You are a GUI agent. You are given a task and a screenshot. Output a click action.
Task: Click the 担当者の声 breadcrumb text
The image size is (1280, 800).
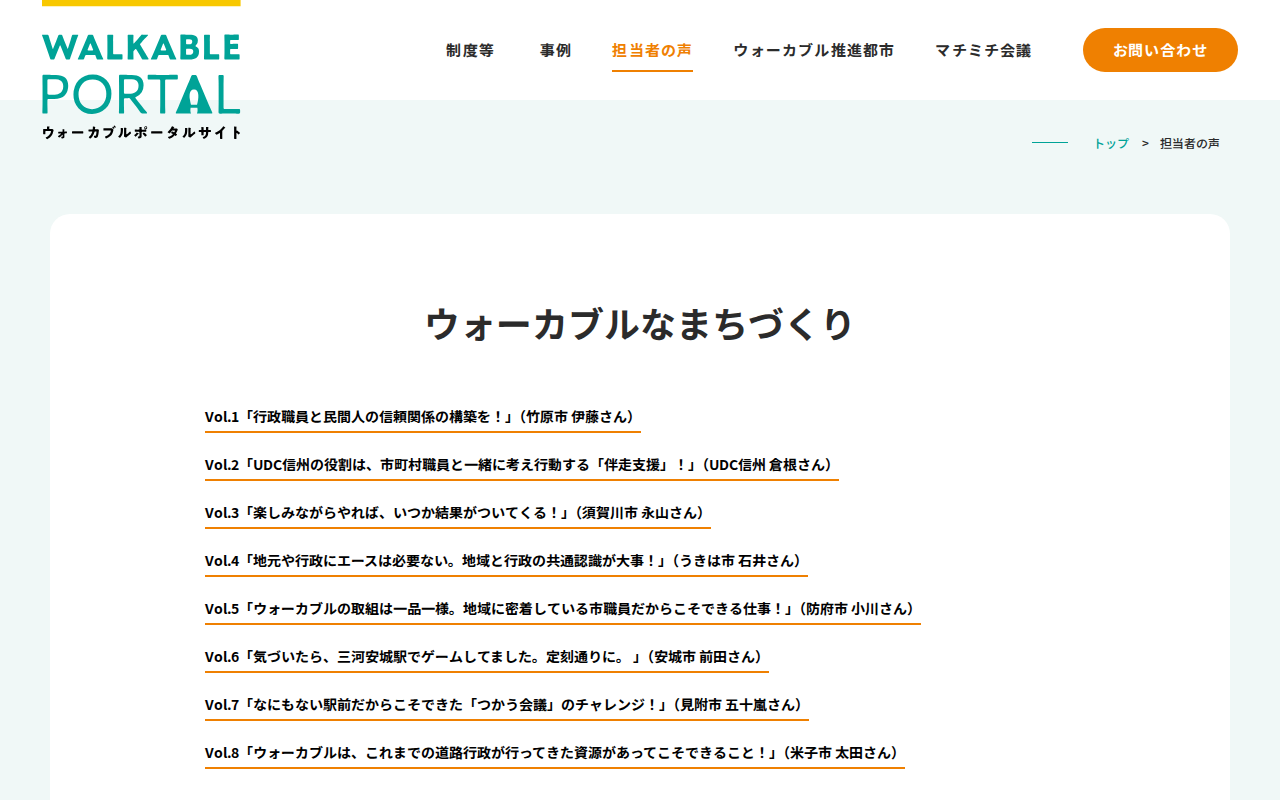tap(1190, 144)
